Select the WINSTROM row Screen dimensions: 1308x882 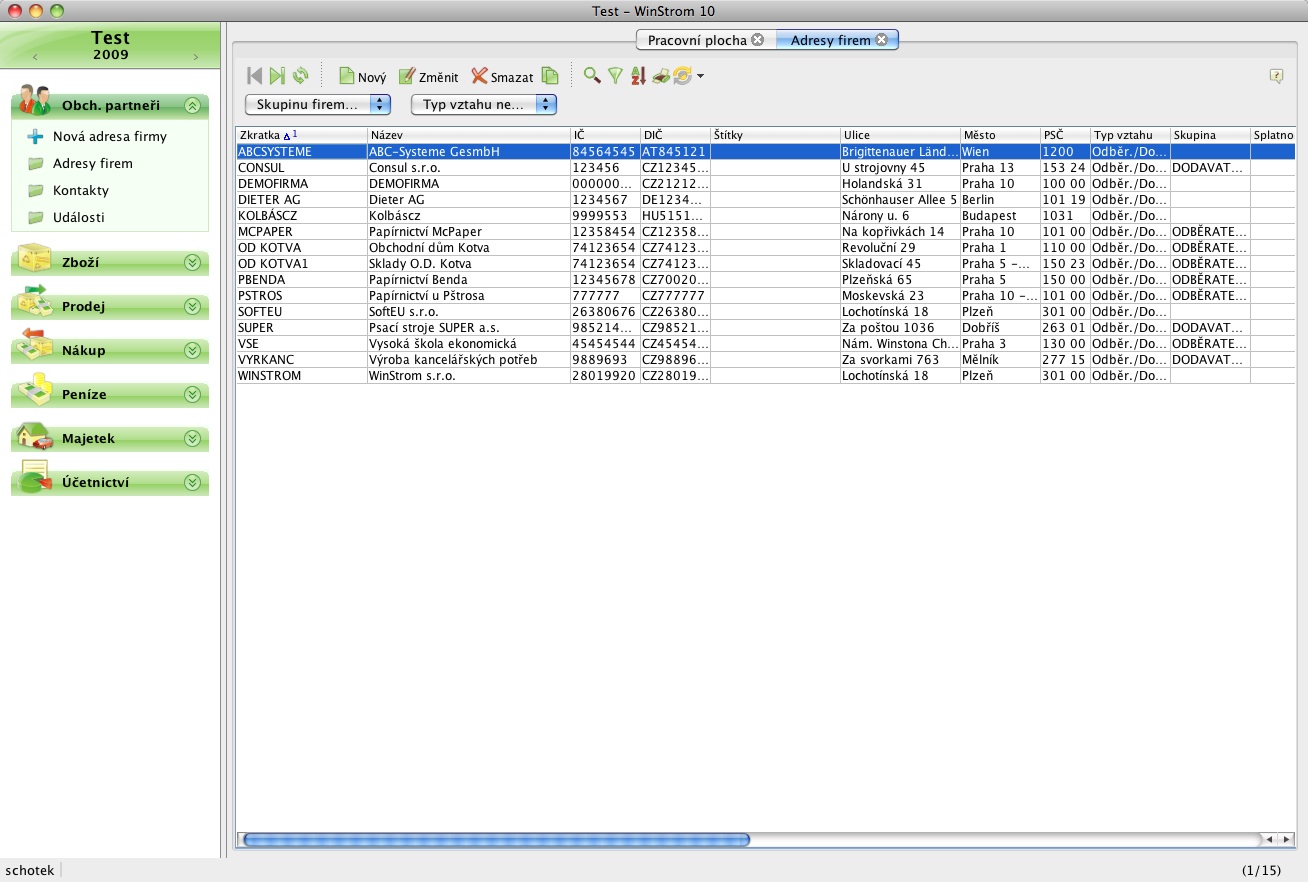pyautogui.click(x=766, y=376)
